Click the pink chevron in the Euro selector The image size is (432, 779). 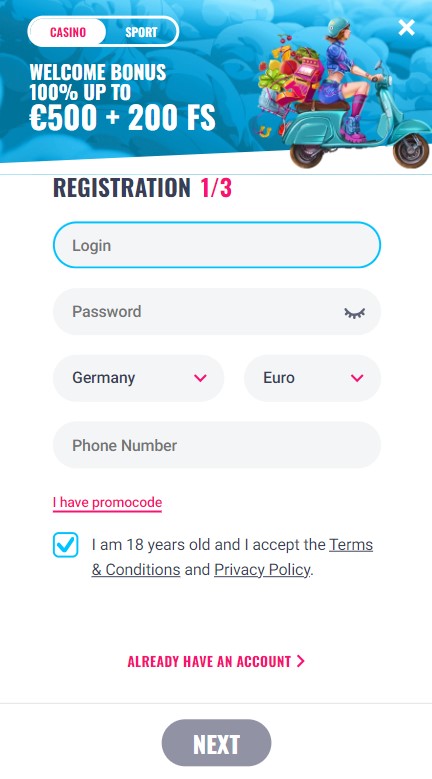[x=357, y=378]
